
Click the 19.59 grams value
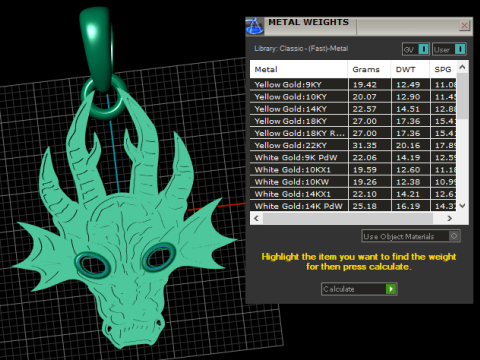pos(365,170)
